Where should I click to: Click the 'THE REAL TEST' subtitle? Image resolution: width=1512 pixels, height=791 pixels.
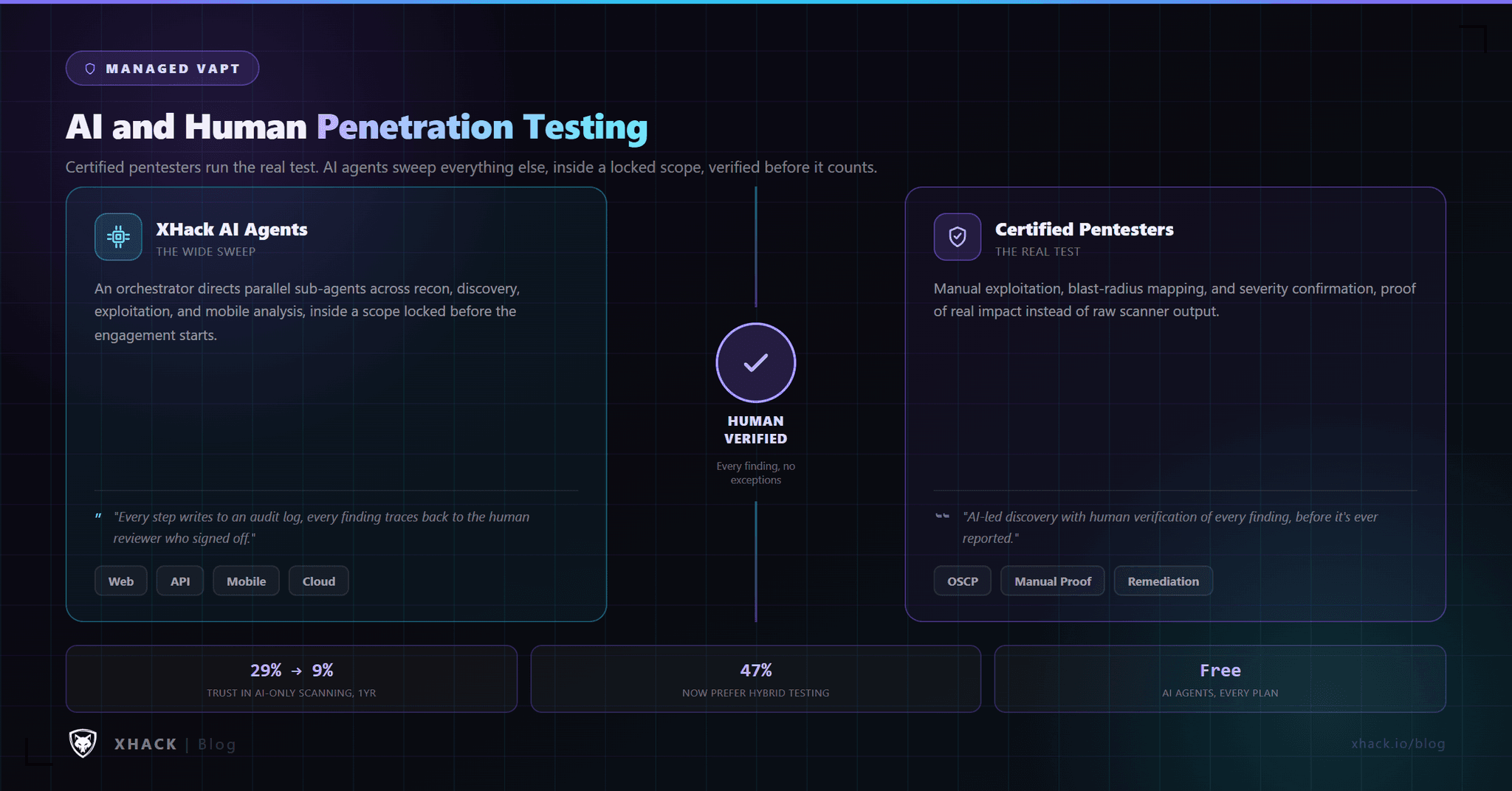click(x=1038, y=252)
